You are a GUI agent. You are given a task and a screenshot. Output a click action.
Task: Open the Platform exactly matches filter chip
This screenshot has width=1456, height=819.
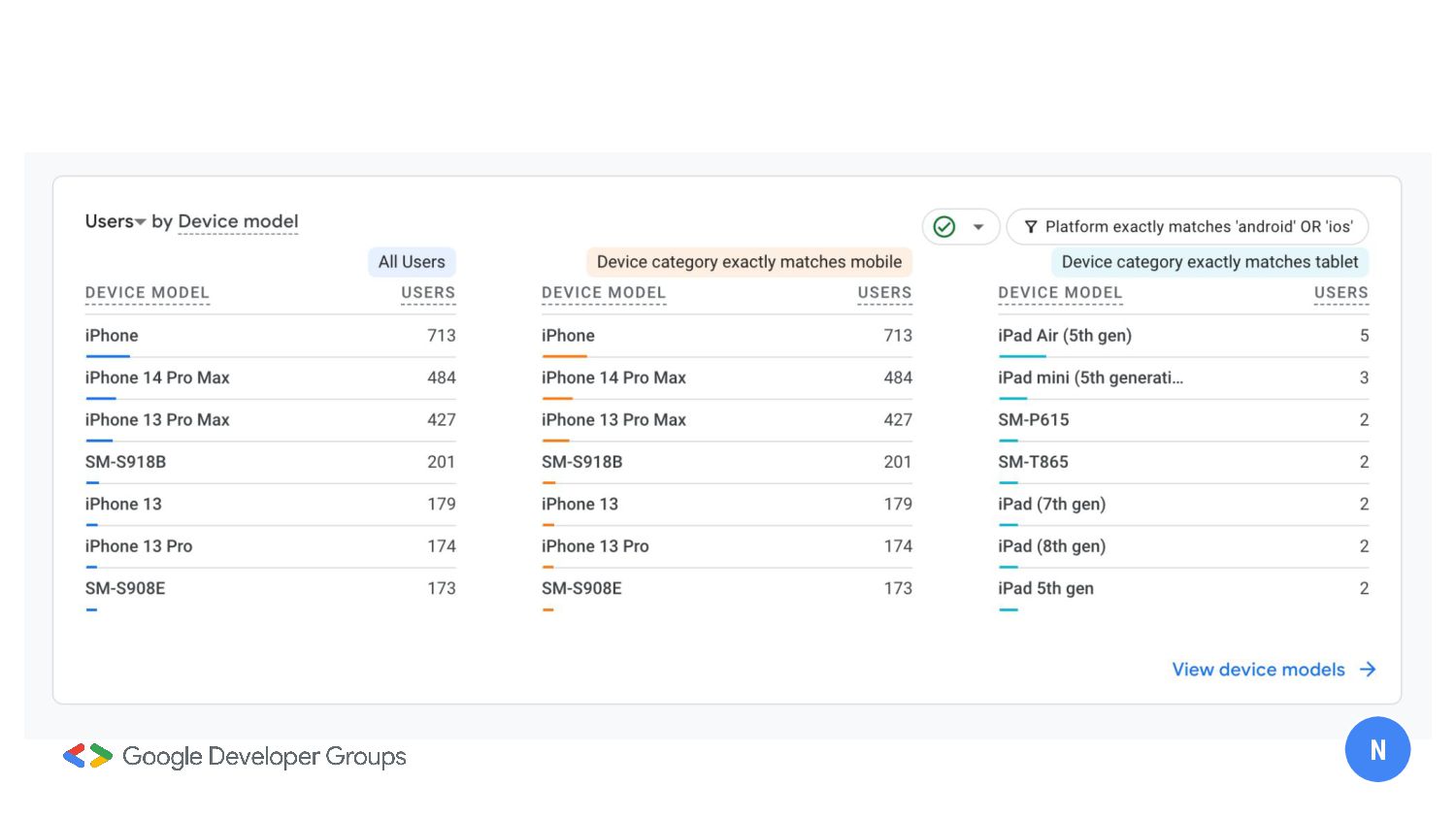coord(1198,227)
